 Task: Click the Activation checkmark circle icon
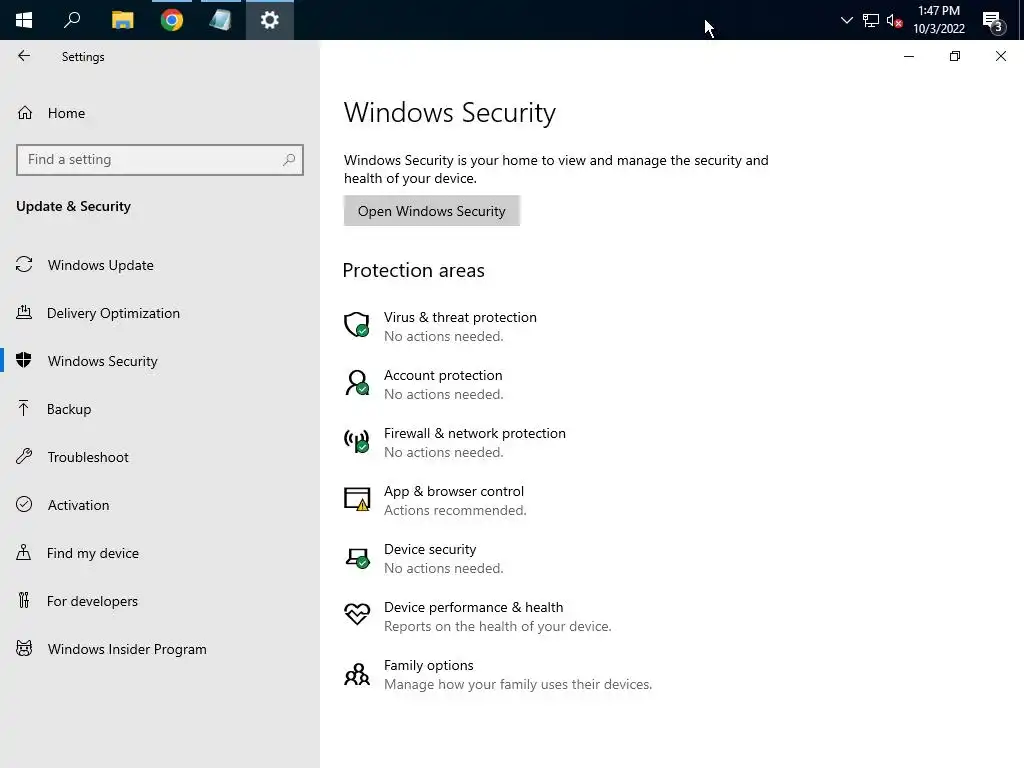(24, 504)
